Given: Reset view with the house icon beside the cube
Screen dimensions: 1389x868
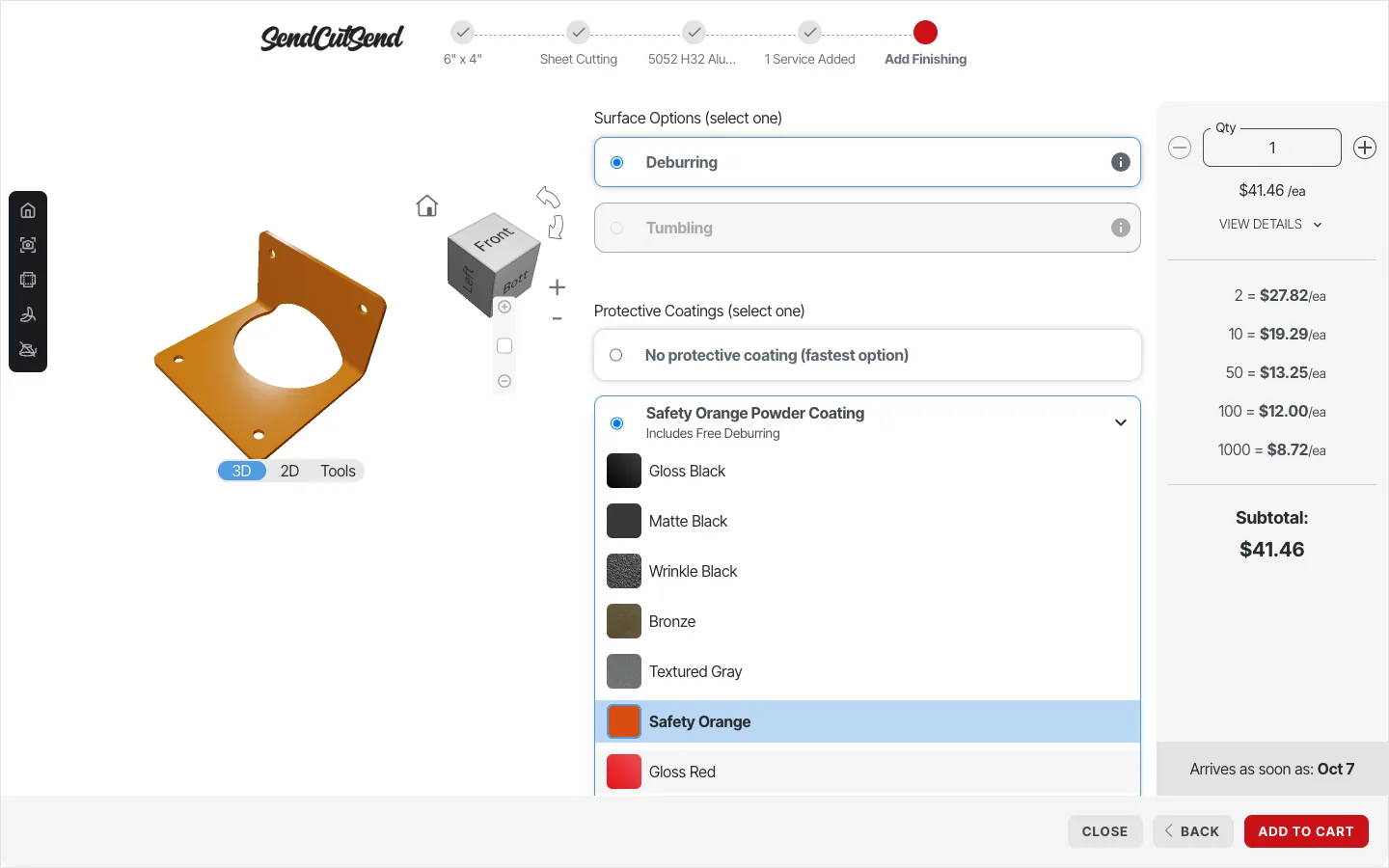Looking at the screenshot, I should click(427, 205).
